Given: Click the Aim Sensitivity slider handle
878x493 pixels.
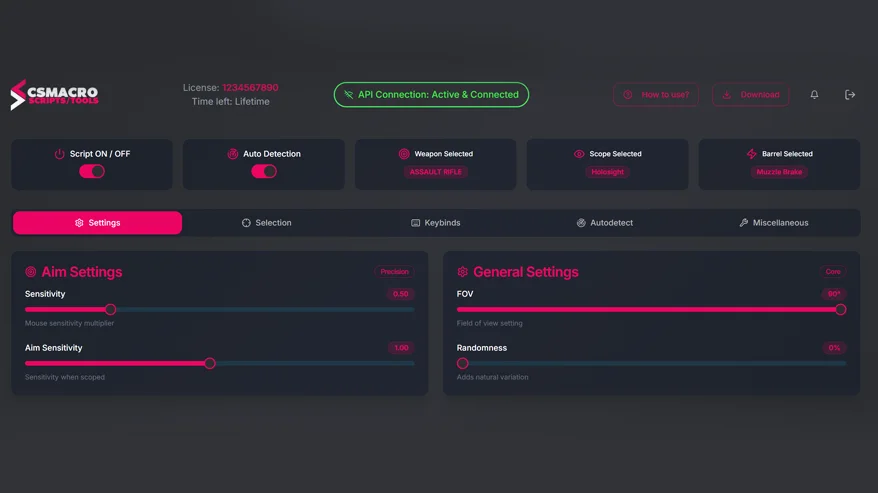Looking at the screenshot, I should [210, 364].
